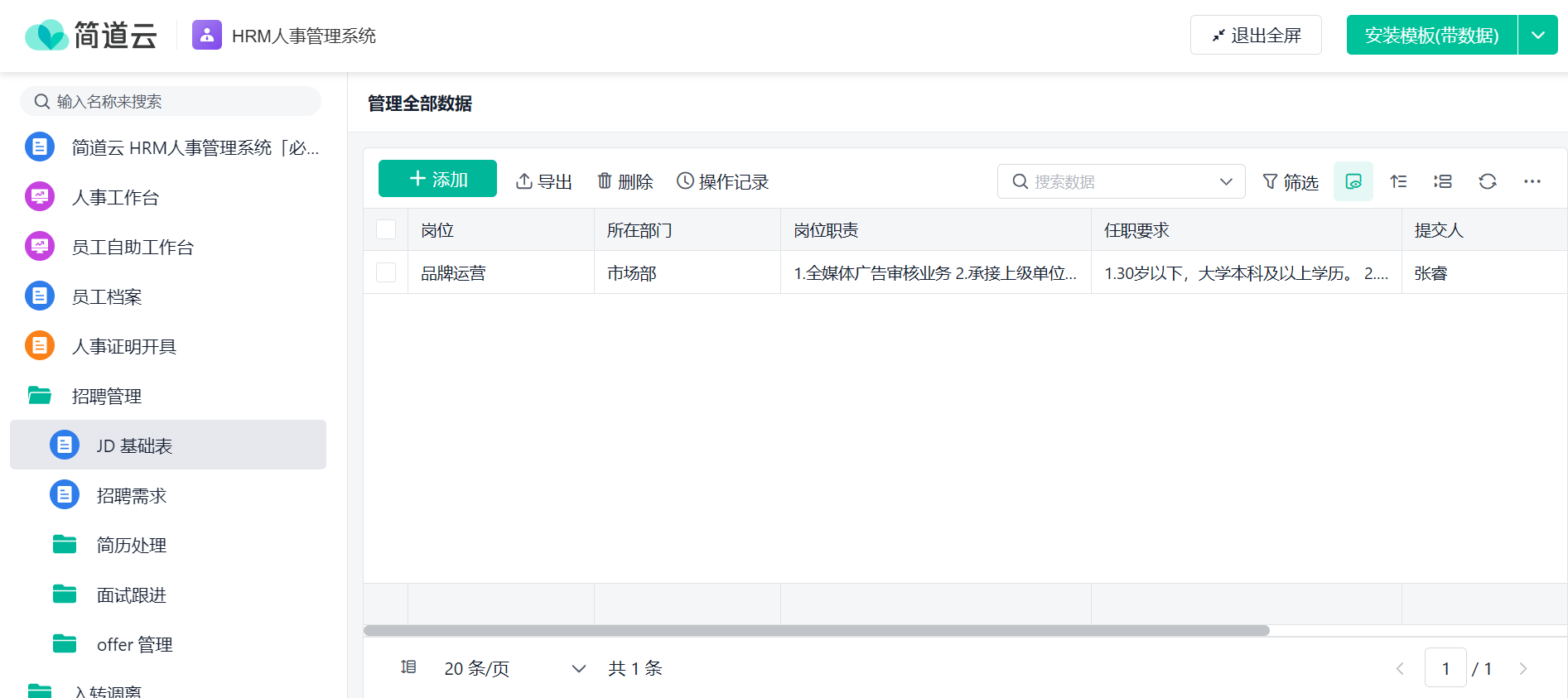Click the row height icon in footer

408,667
